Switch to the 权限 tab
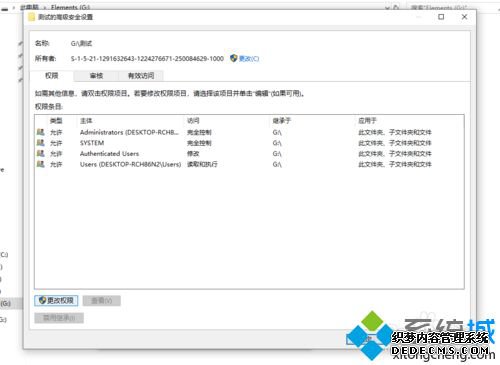The image size is (500, 365). pos(52,76)
